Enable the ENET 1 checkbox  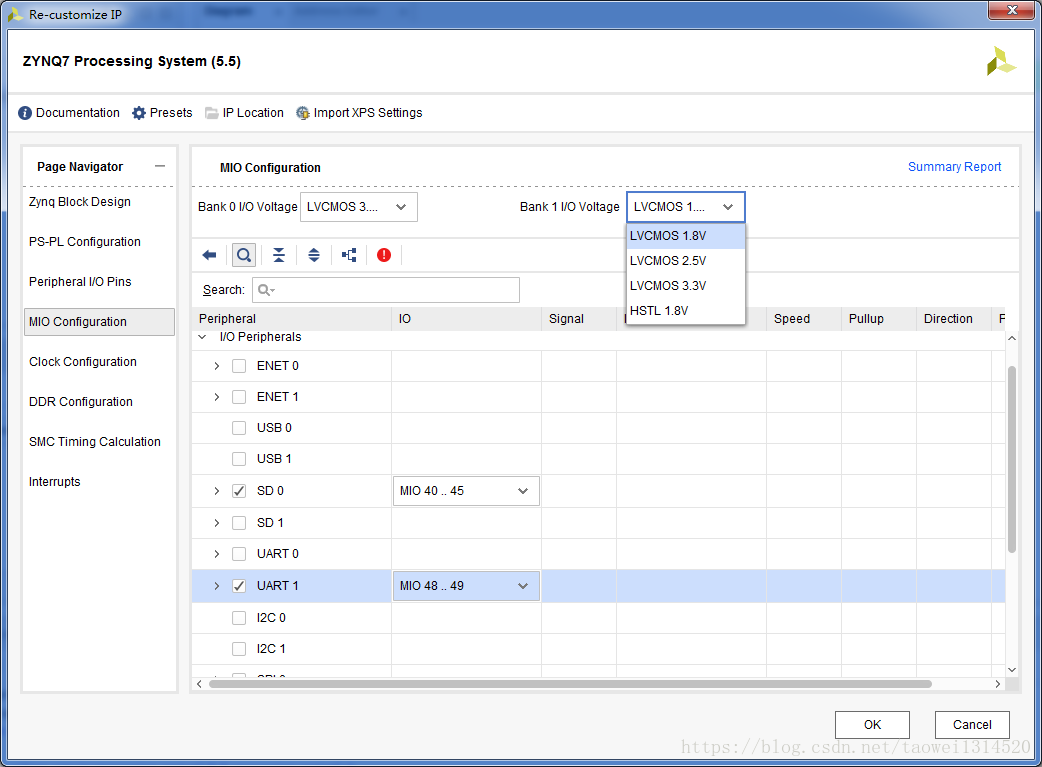[x=239, y=397]
